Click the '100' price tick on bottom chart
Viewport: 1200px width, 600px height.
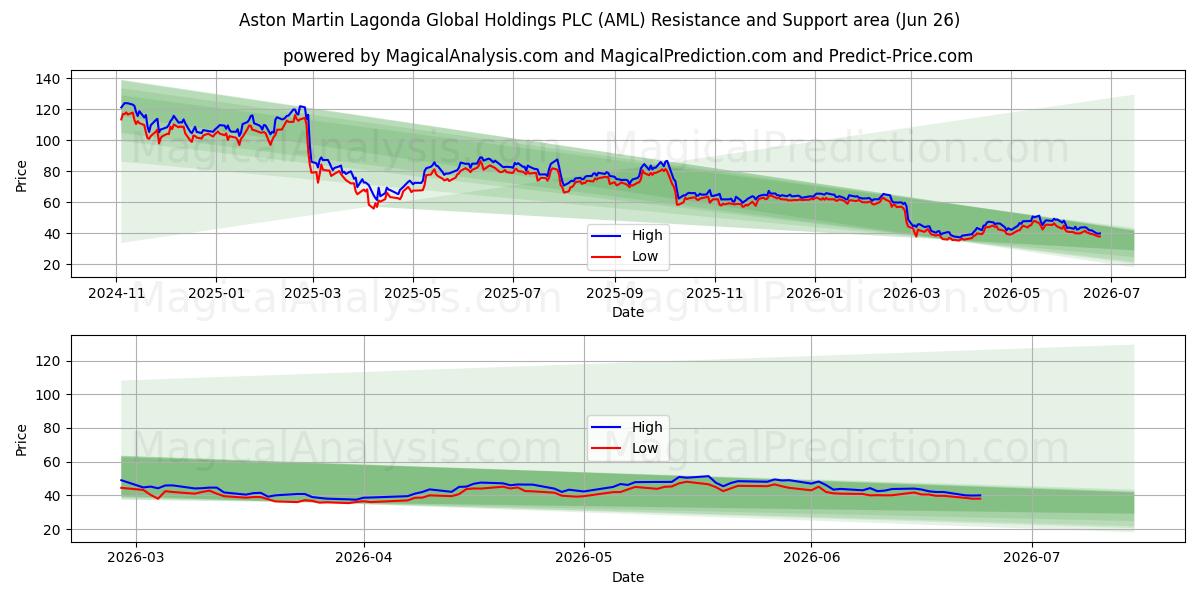point(50,395)
